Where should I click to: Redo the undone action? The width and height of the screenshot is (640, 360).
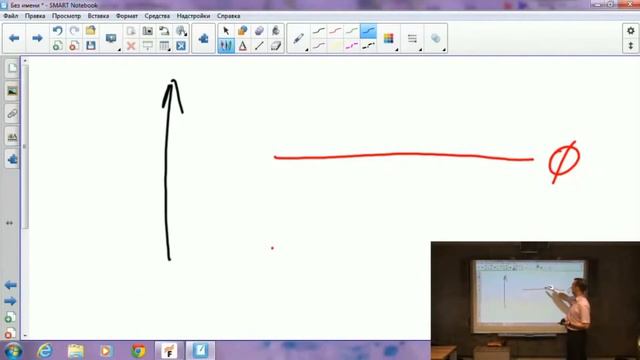pos(74,31)
